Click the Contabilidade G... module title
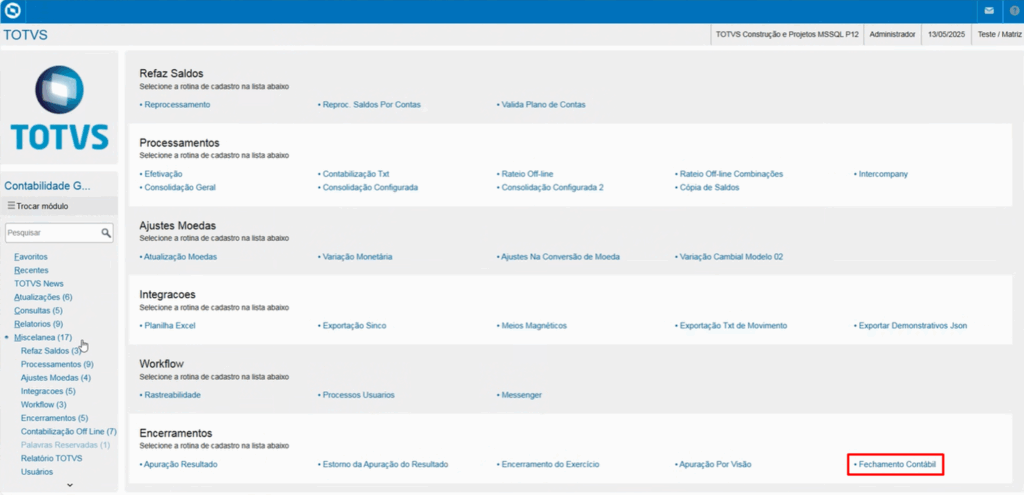 (x=47, y=186)
